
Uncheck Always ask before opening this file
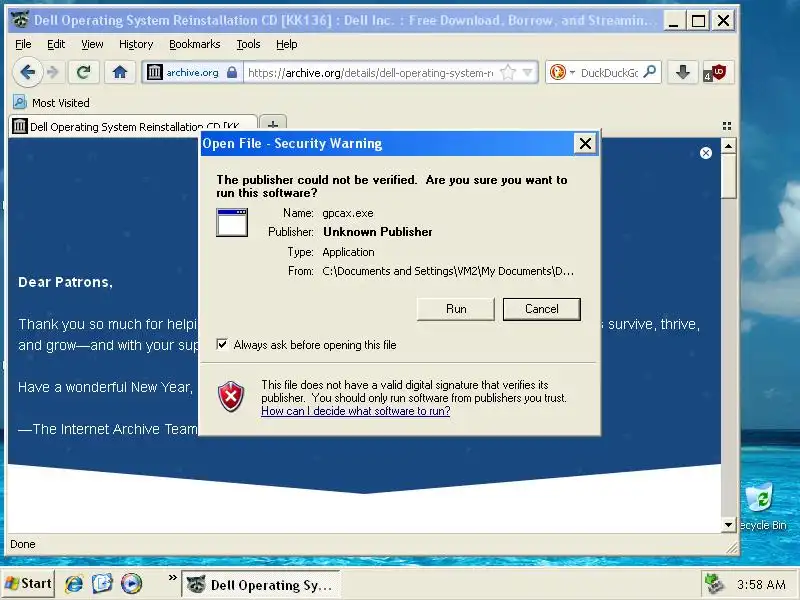pyautogui.click(x=222, y=344)
